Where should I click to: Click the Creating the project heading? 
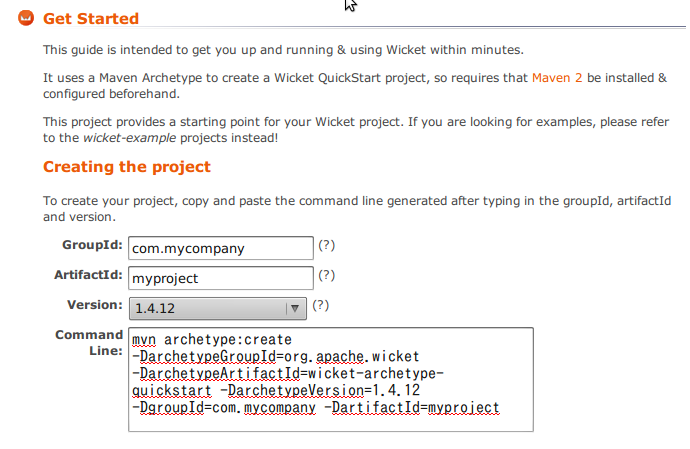(127, 167)
